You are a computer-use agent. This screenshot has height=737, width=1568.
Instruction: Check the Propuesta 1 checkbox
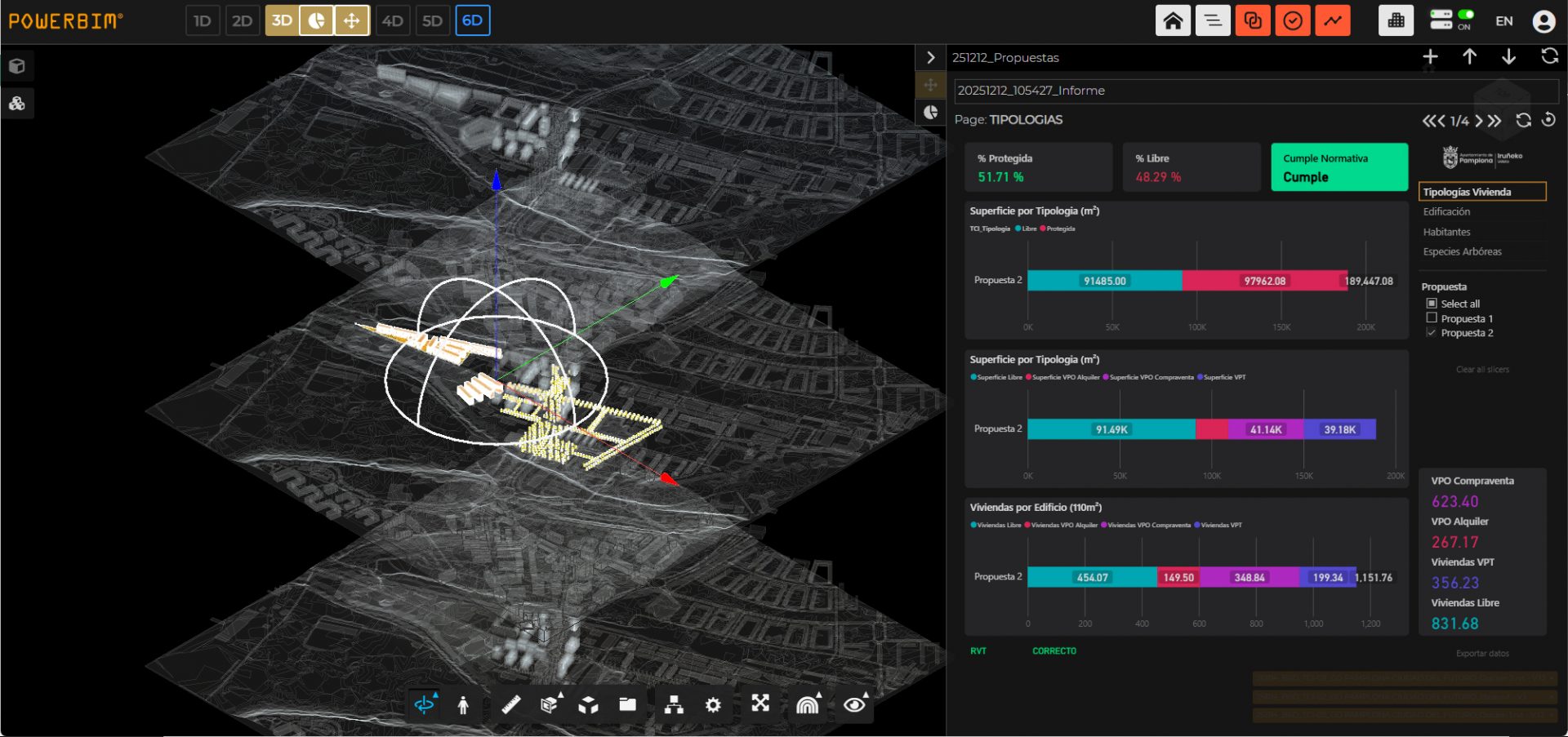point(1432,318)
